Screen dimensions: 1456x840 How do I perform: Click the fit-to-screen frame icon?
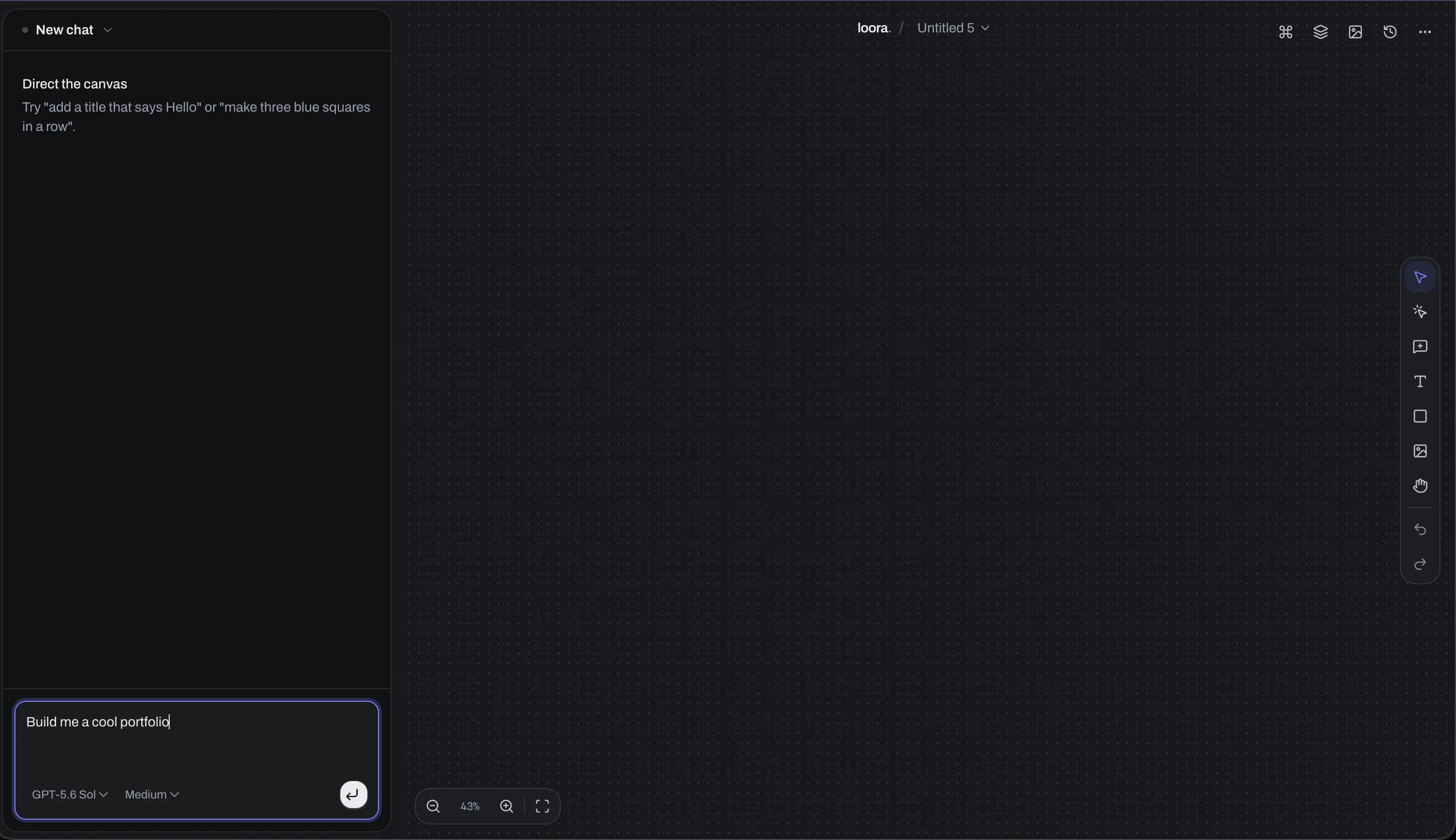click(x=542, y=806)
